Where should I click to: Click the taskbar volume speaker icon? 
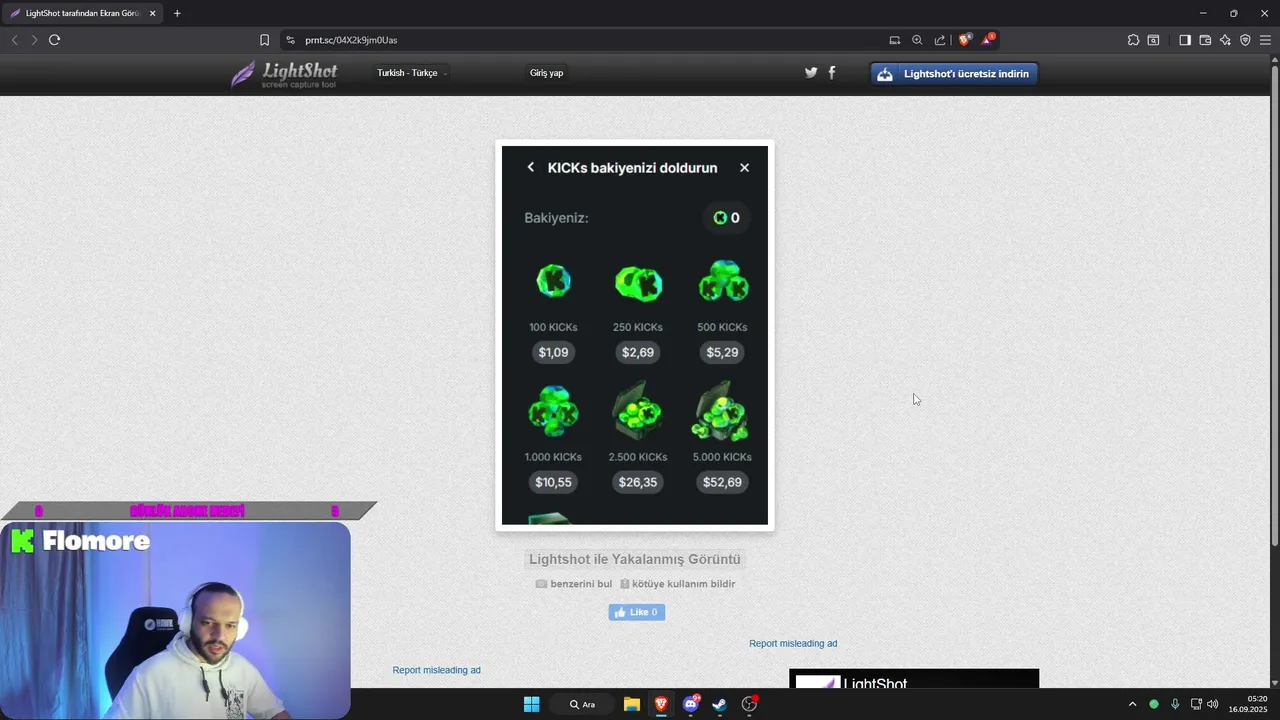pos(1212,704)
